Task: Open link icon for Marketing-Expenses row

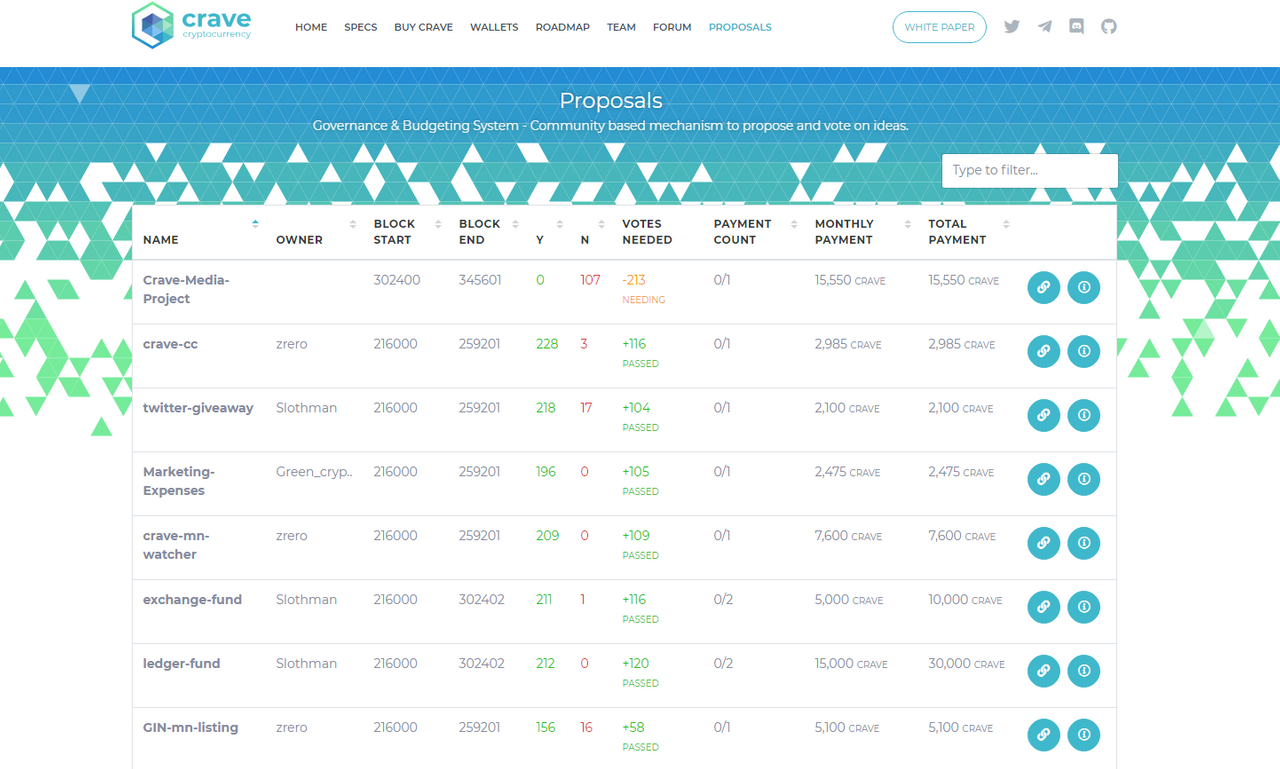Action: (x=1043, y=479)
